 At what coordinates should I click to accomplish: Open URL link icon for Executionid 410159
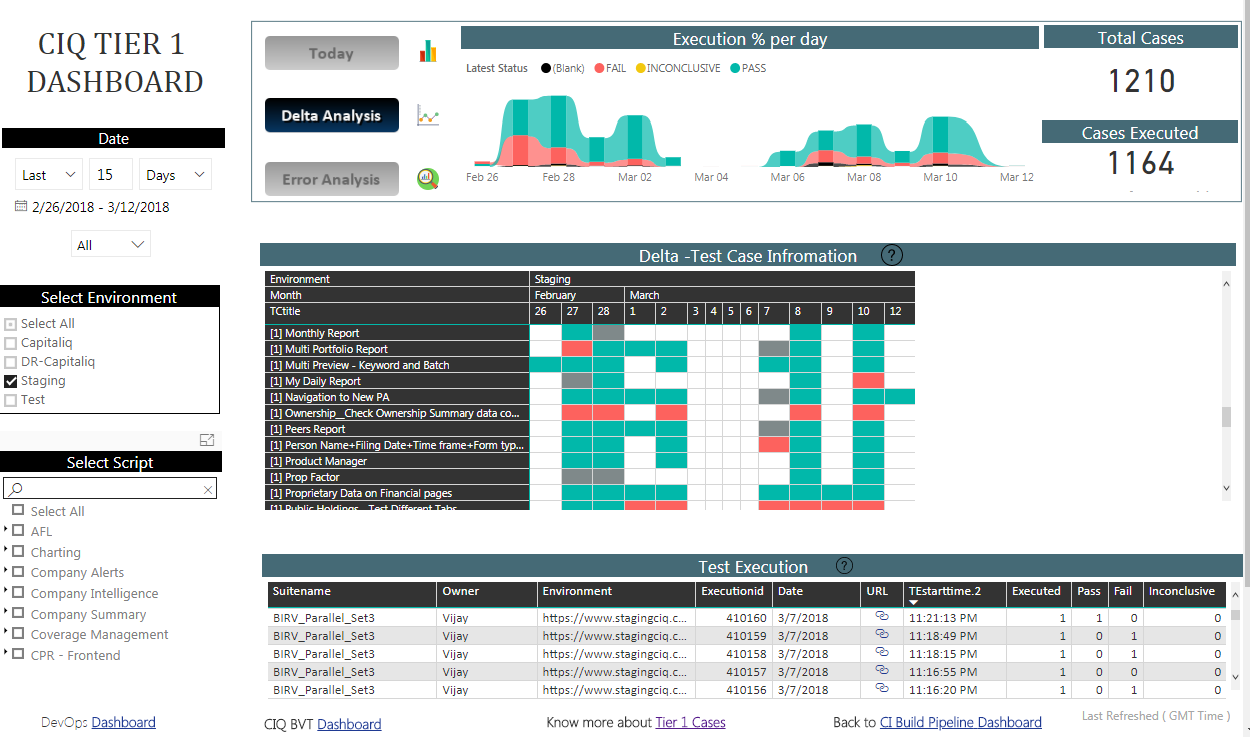coord(882,635)
